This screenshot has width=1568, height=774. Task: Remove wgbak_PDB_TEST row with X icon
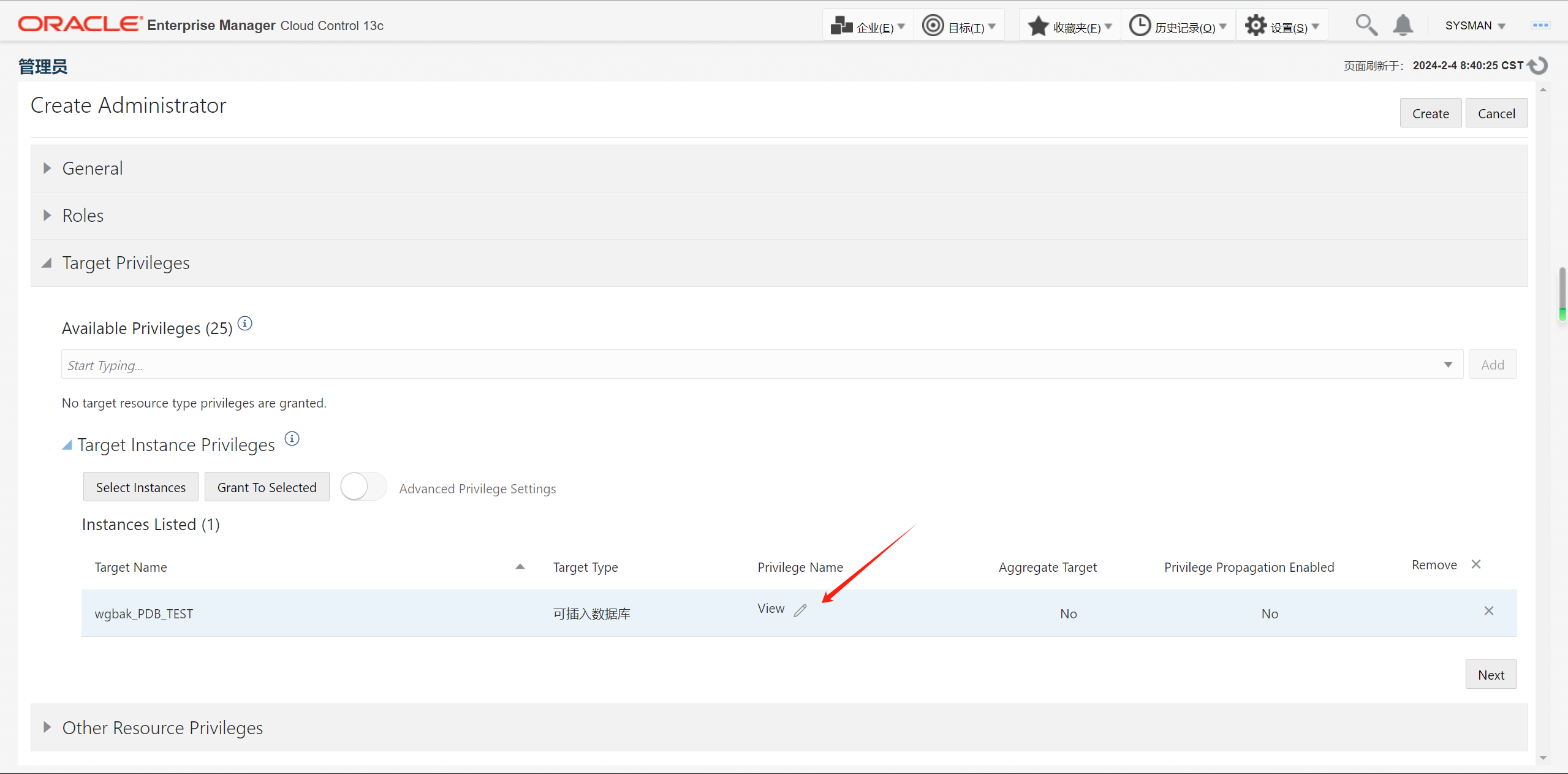[x=1488, y=611]
